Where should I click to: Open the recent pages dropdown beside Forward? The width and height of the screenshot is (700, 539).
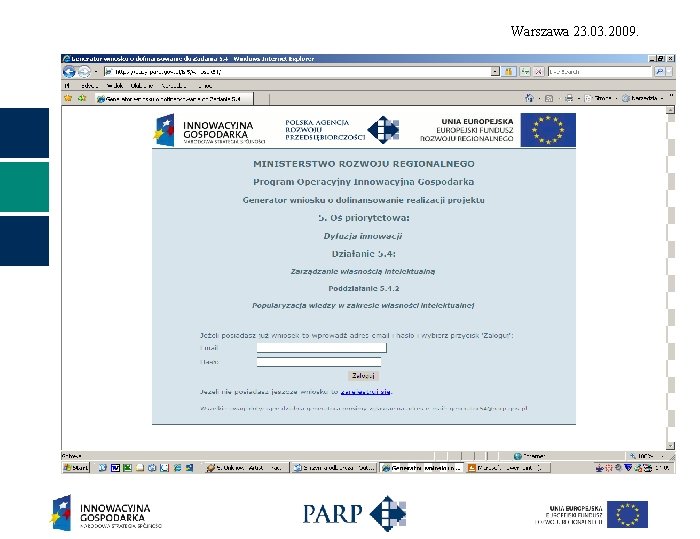[96, 72]
